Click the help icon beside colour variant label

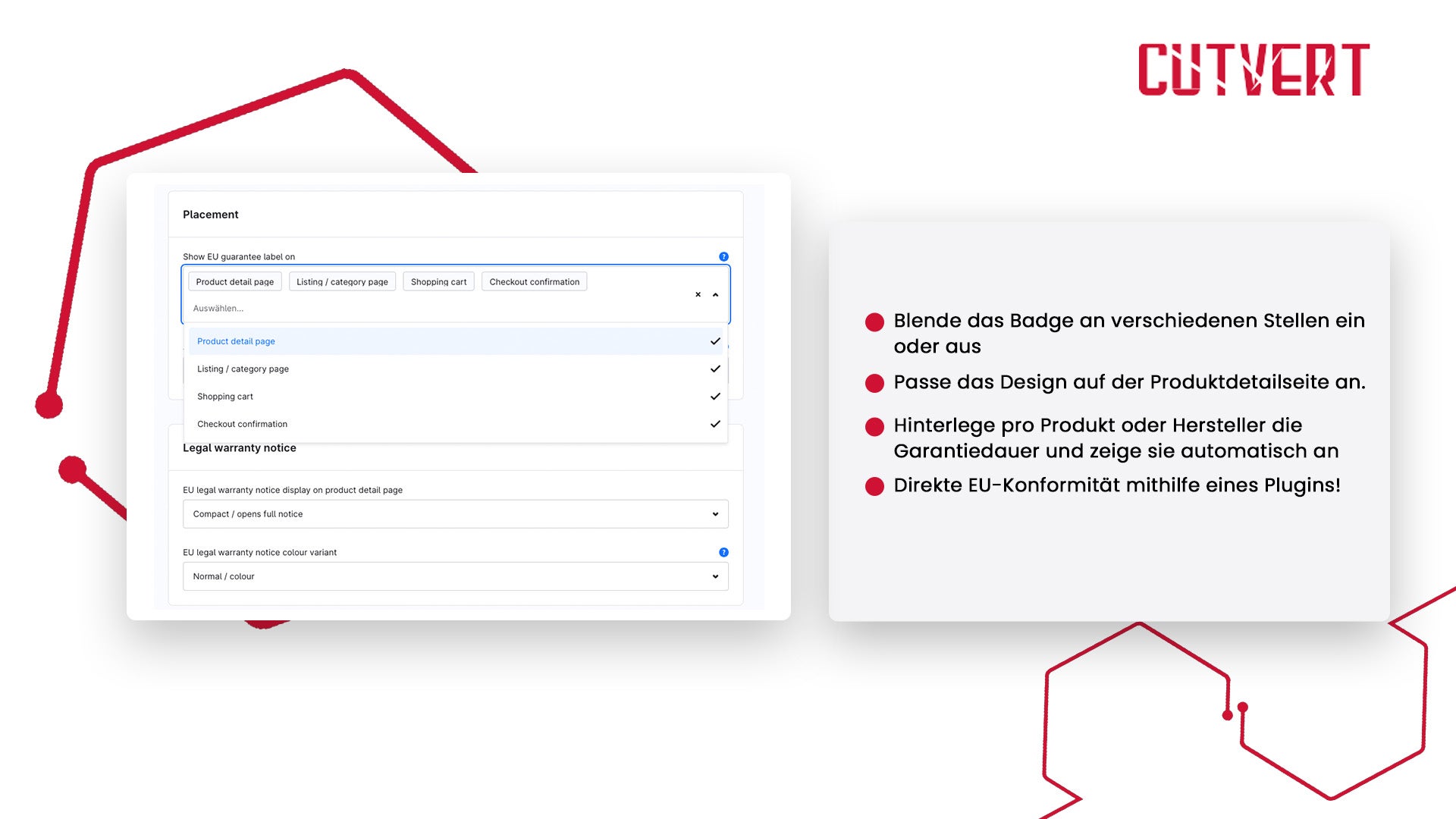click(723, 552)
